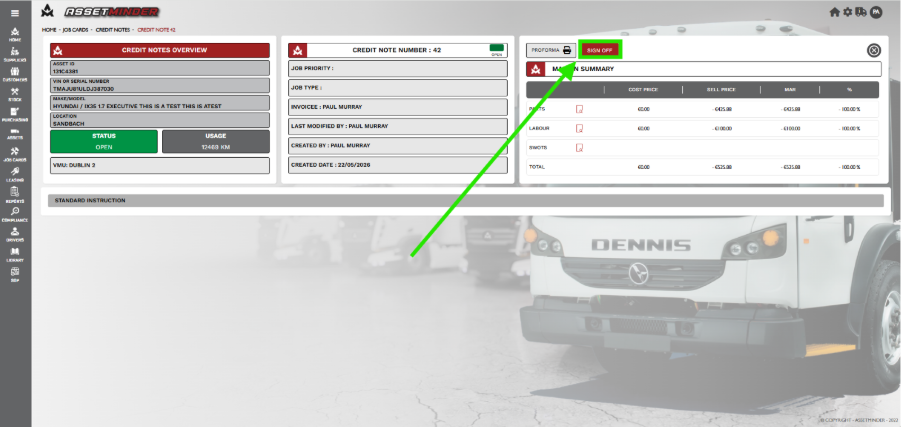Open the hamburger menu in the sidebar

tap(15, 14)
